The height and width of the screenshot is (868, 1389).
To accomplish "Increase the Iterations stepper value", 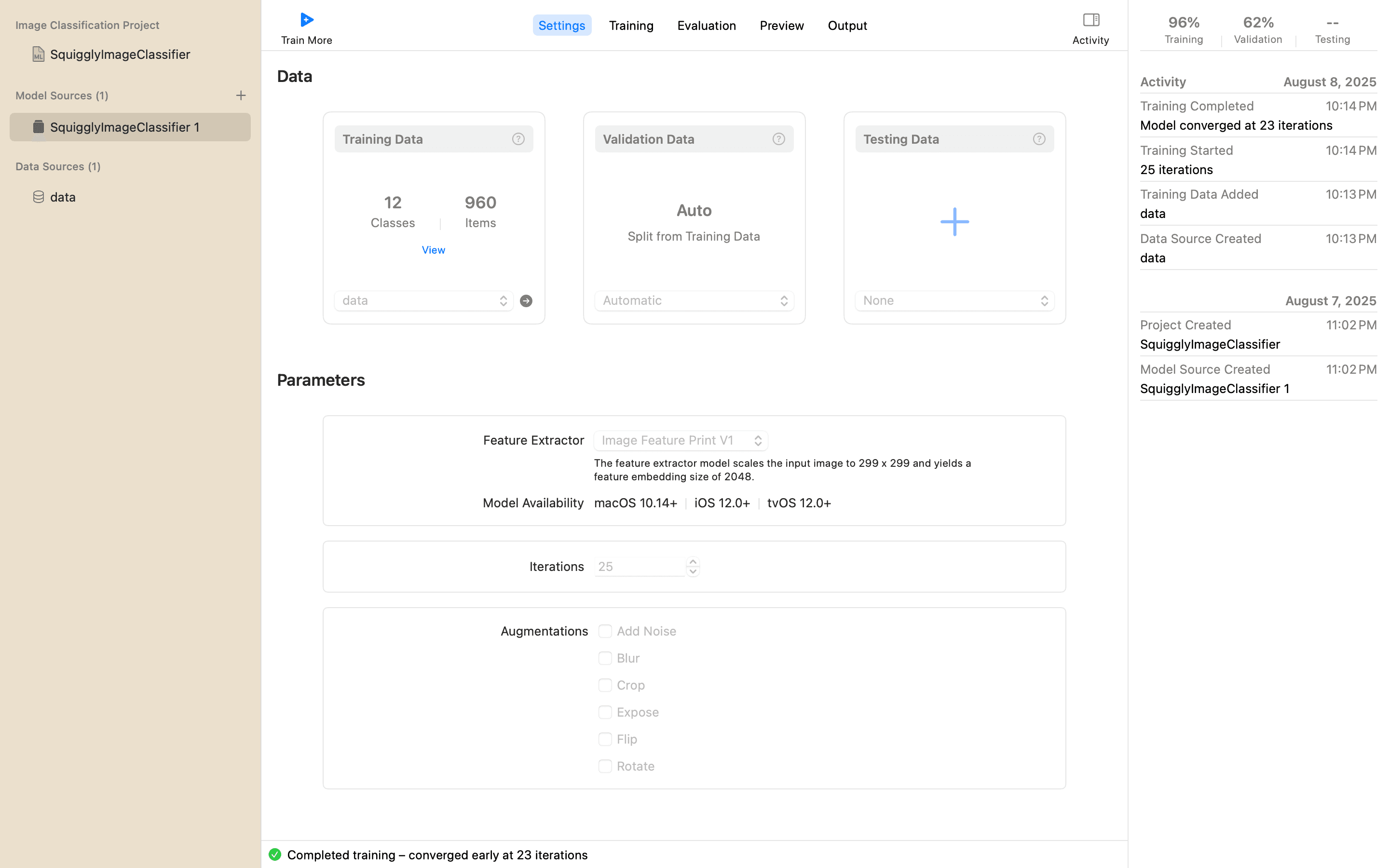I will pos(693,562).
